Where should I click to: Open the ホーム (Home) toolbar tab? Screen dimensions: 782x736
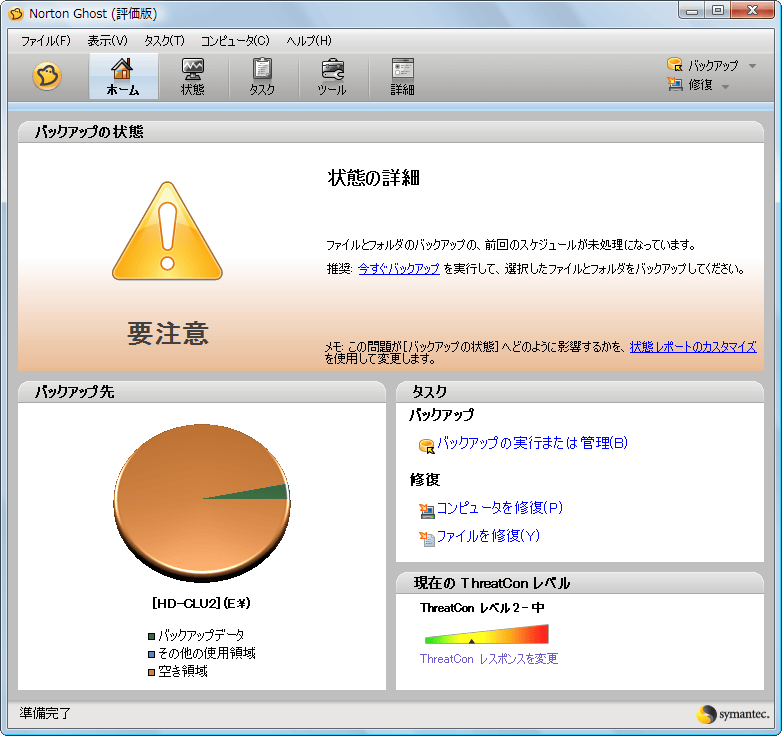123,76
